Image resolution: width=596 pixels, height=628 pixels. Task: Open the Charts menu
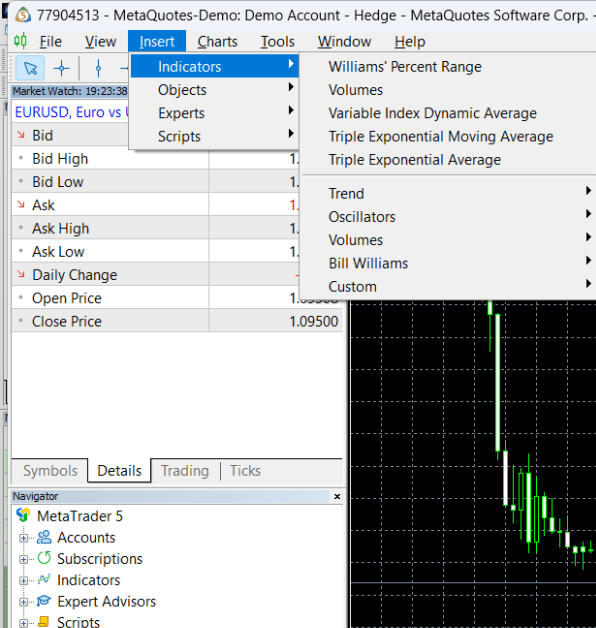pos(217,41)
